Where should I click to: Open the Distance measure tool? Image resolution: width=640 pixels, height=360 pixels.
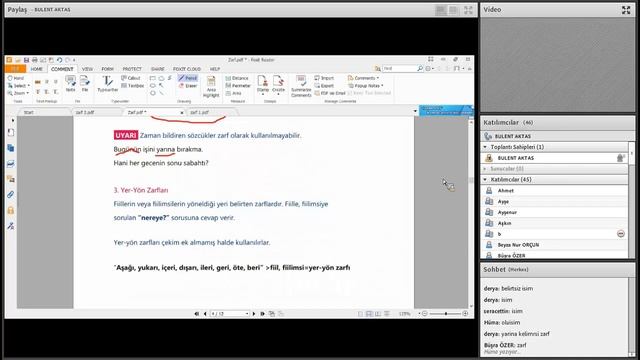point(237,78)
